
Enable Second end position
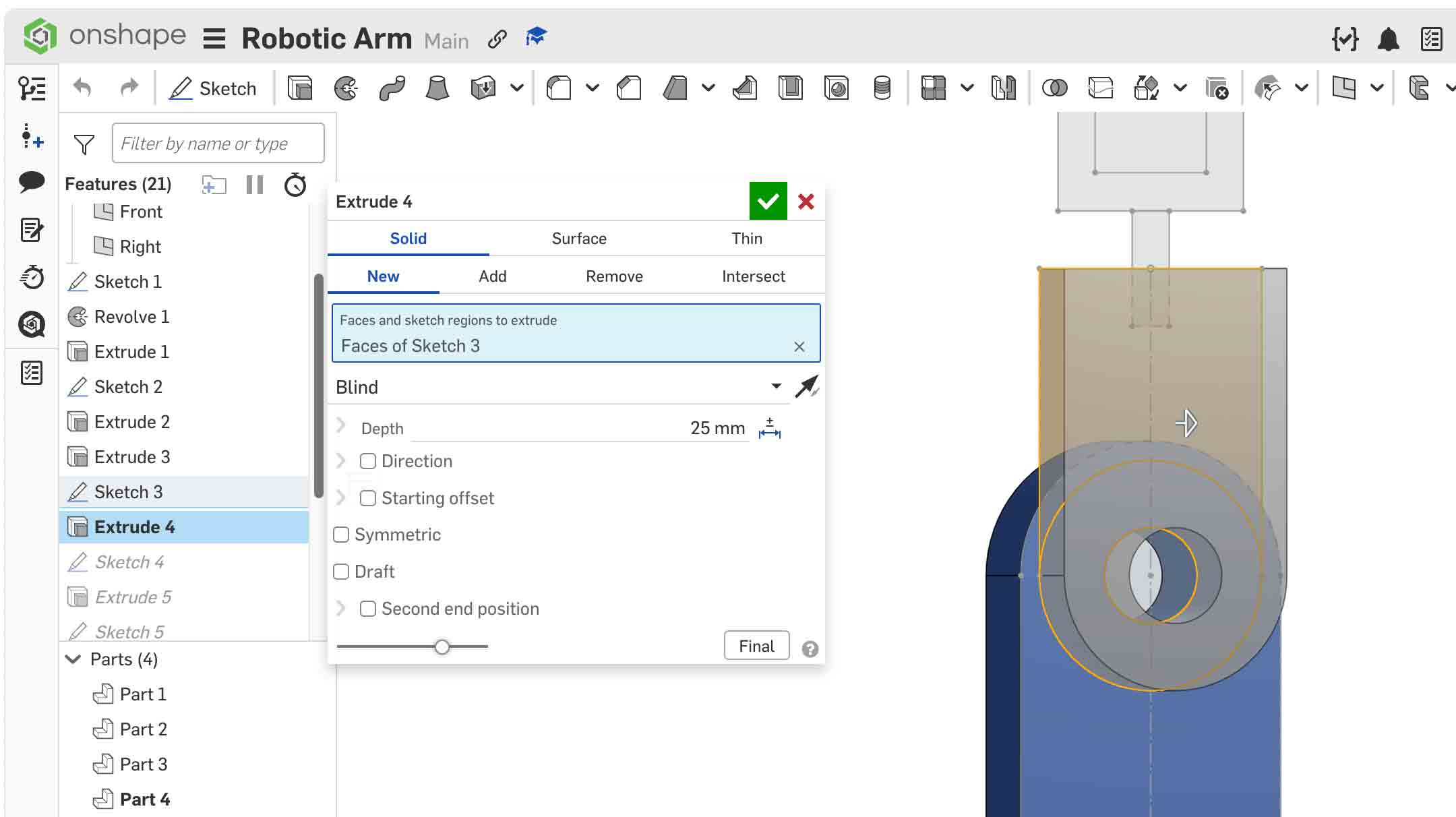click(x=368, y=608)
